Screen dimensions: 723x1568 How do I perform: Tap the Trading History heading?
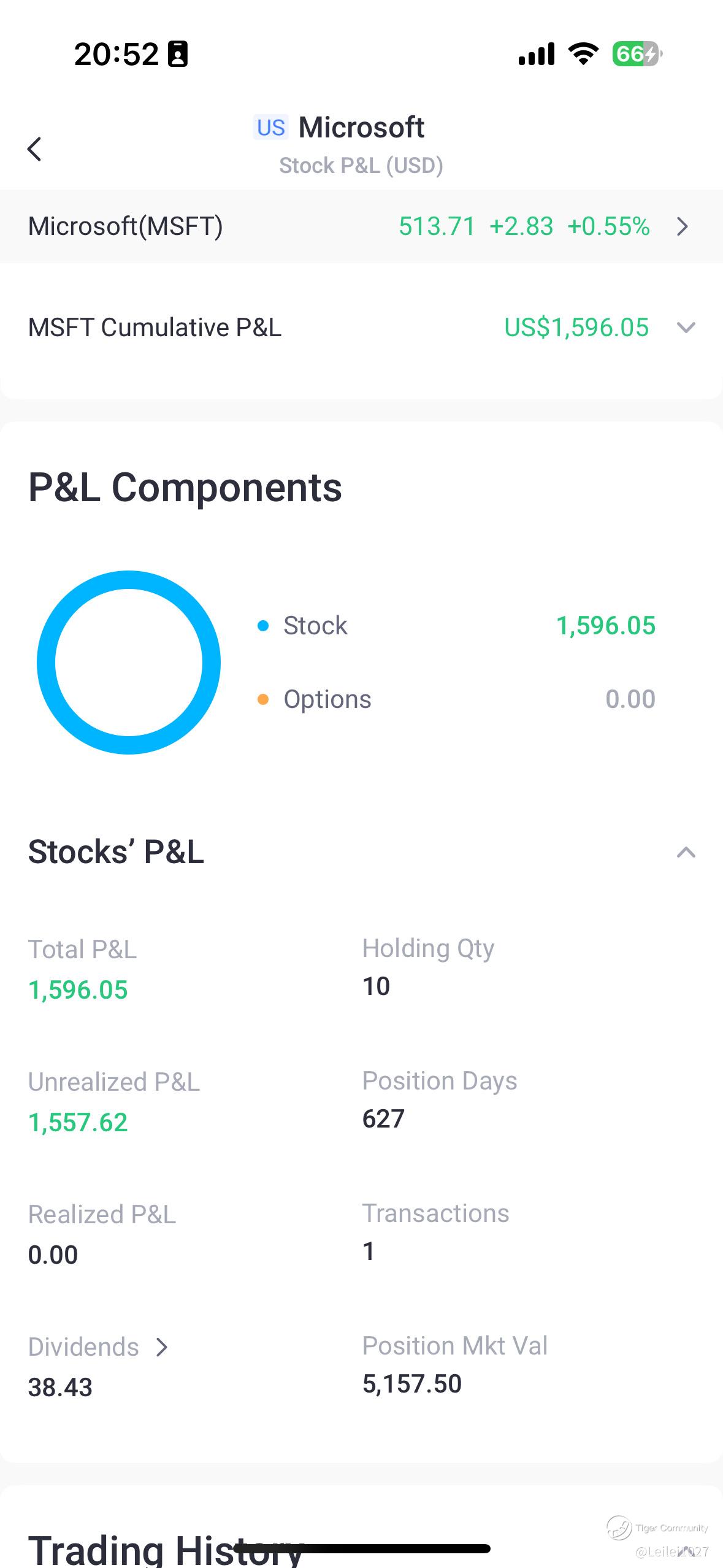click(x=166, y=1549)
